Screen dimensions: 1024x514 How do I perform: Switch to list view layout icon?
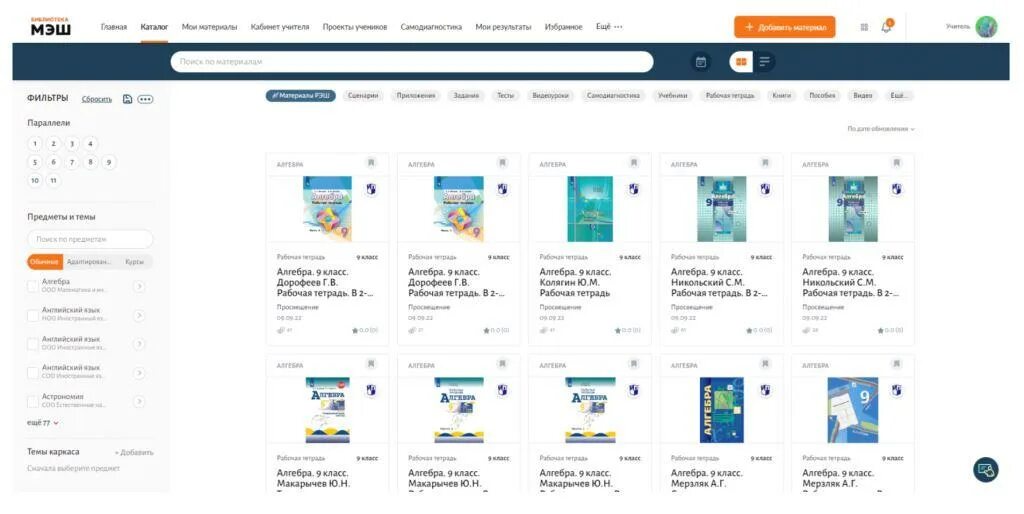pos(764,62)
